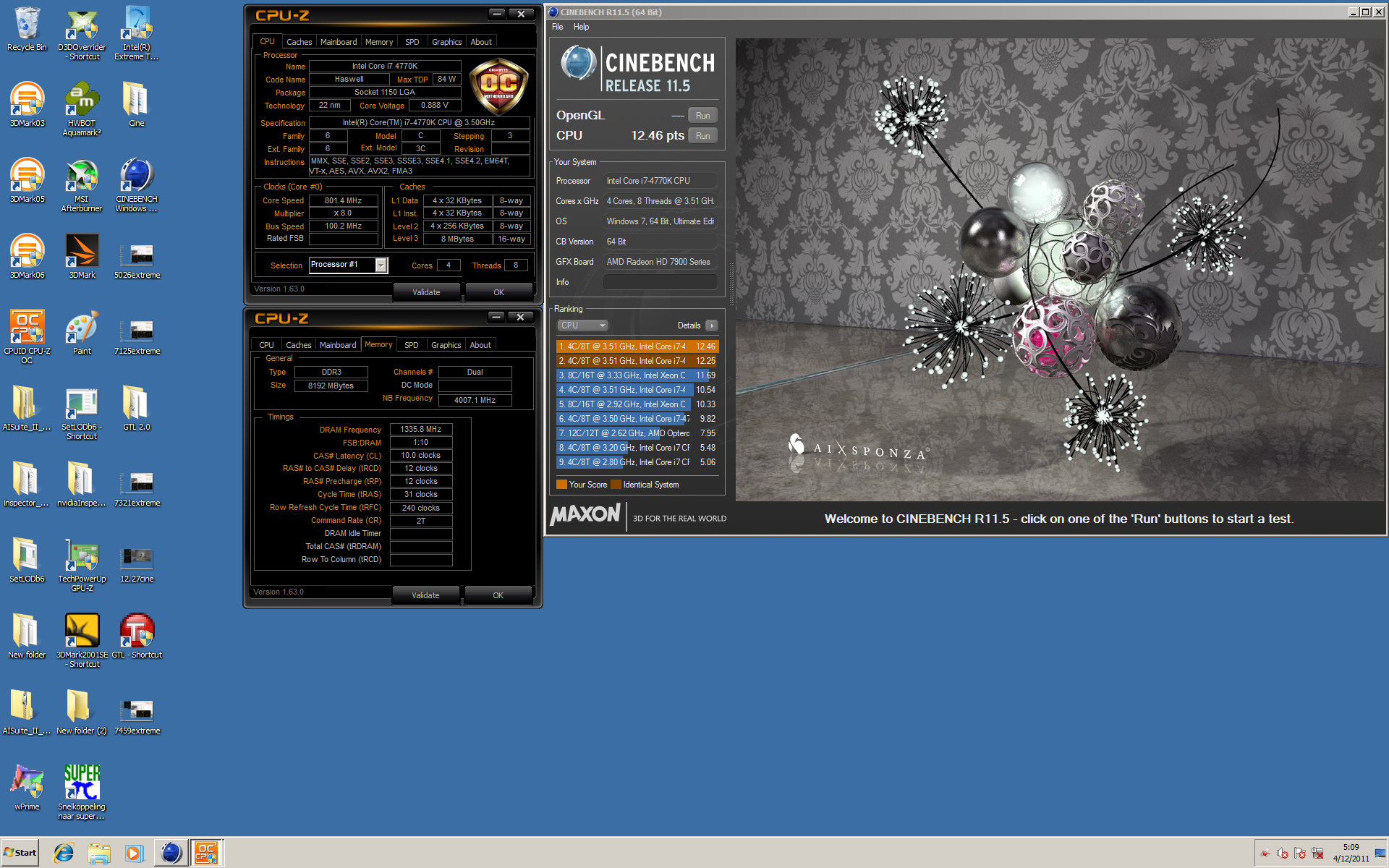Click the Gigabyte OC motherboard logo
Viewport: 1389px width, 868px height.
[498, 87]
